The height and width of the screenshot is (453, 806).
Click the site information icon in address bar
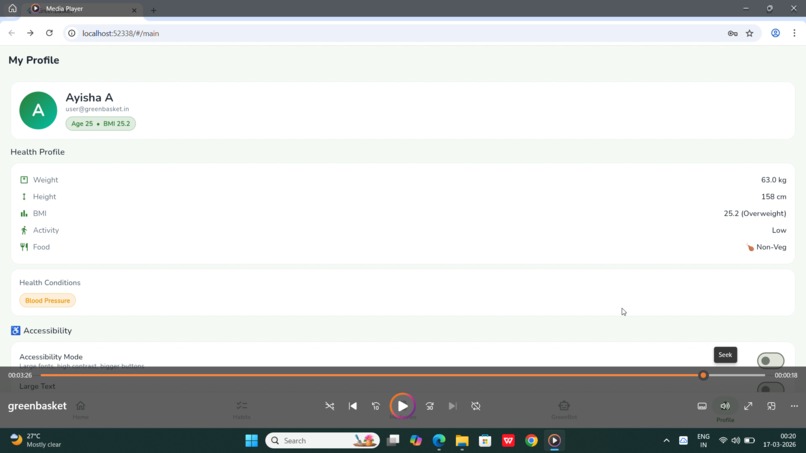[72, 33]
